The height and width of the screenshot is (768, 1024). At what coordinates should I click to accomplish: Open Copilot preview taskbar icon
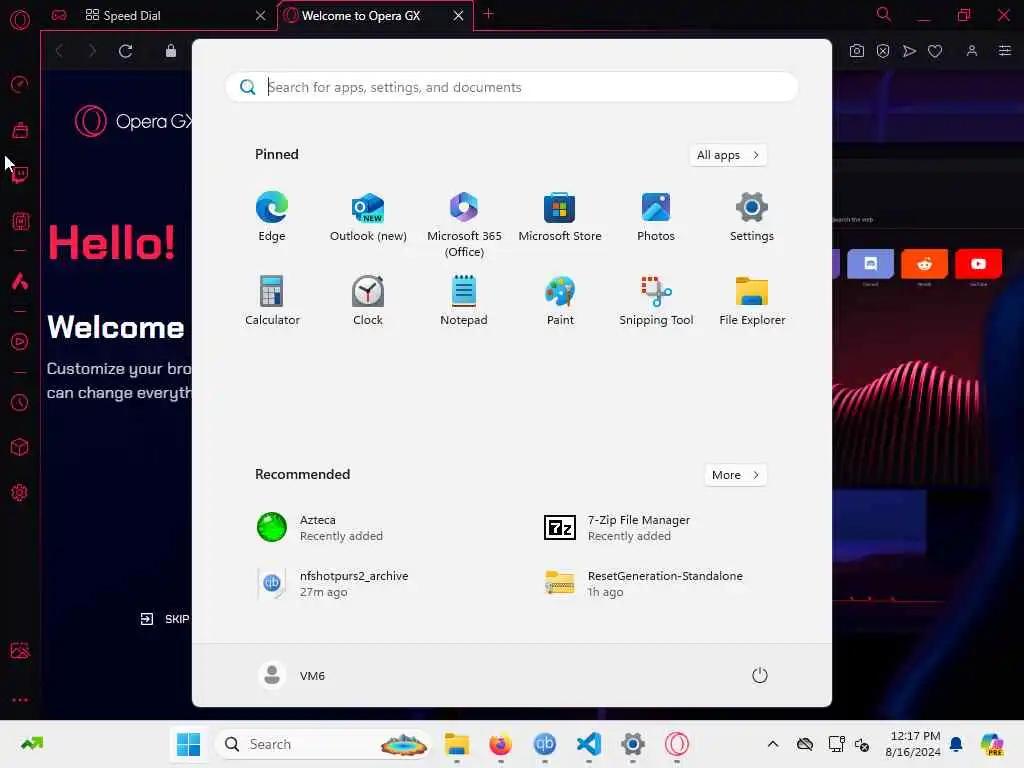[992, 744]
